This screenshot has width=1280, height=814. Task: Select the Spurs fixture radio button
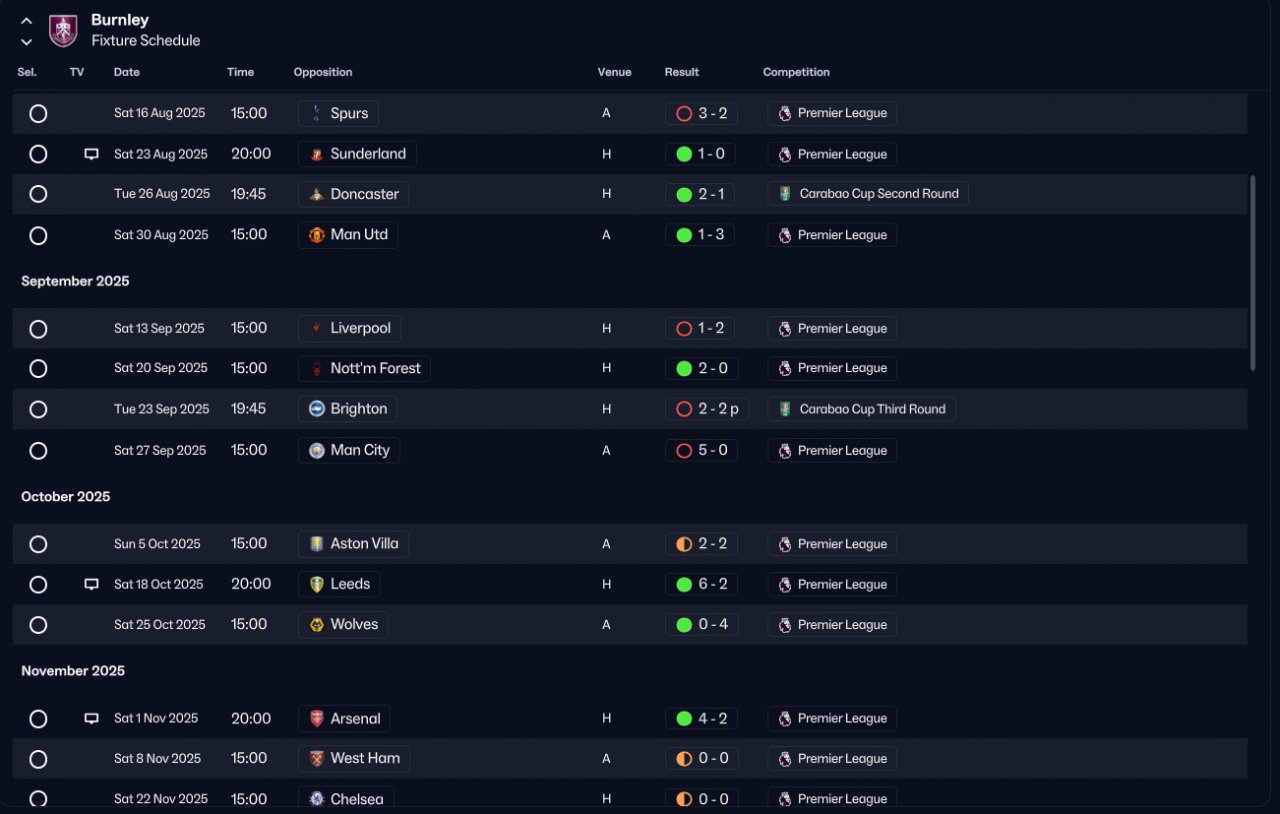pos(38,114)
